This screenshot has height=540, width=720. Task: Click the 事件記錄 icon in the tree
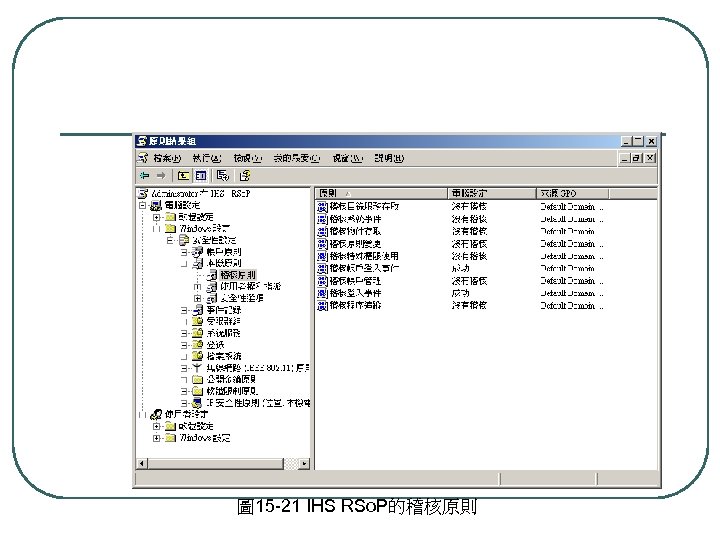(198, 310)
